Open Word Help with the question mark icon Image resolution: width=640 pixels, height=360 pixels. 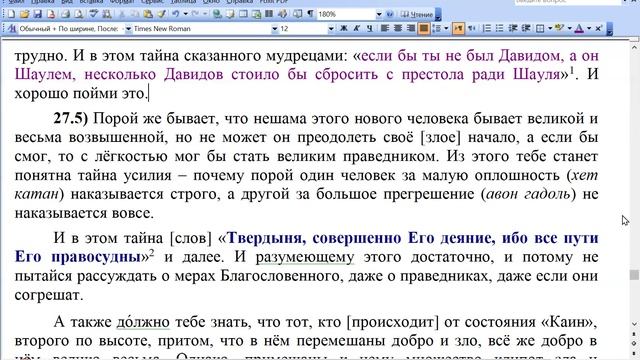[390, 14]
